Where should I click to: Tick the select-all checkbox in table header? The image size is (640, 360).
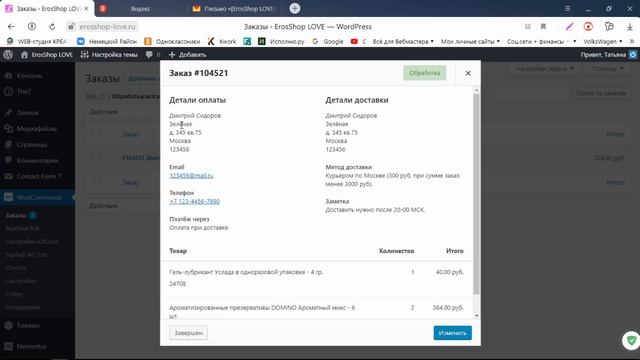click(96, 134)
